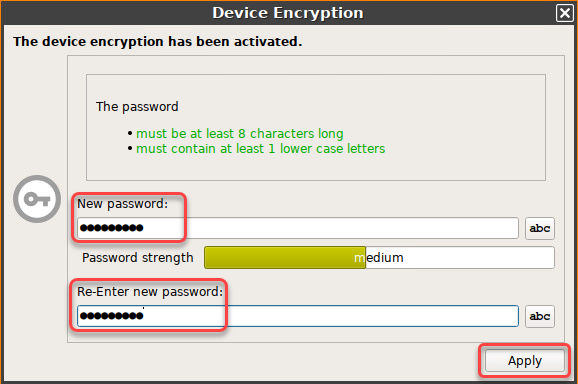Image resolution: width=578 pixels, height=384 pixels.
Task: Click the 'device encryption has been activated' message
Action: pyautogui.click(x=157, y=42)
